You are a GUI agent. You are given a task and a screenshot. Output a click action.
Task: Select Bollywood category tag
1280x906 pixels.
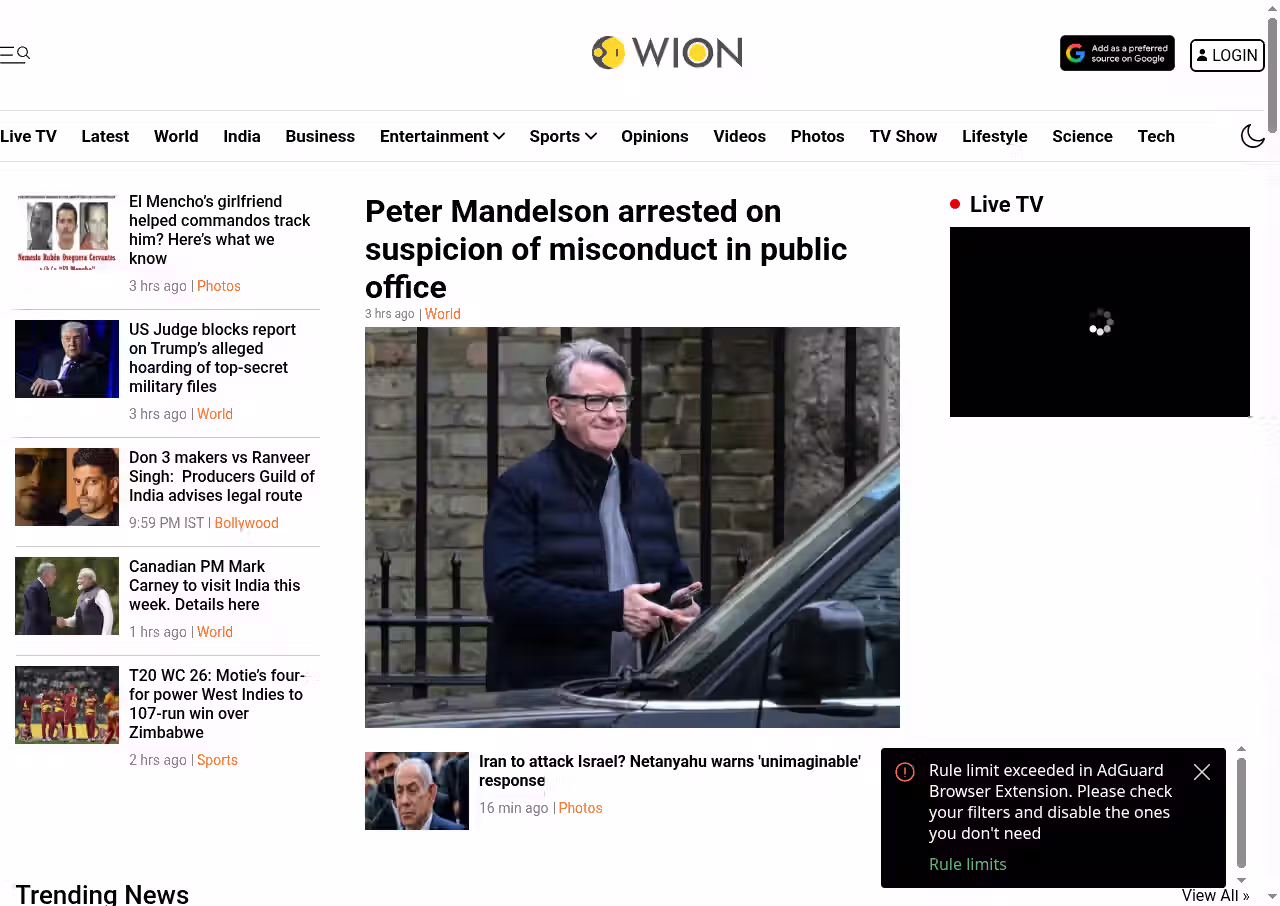click(x=247, y=523)
